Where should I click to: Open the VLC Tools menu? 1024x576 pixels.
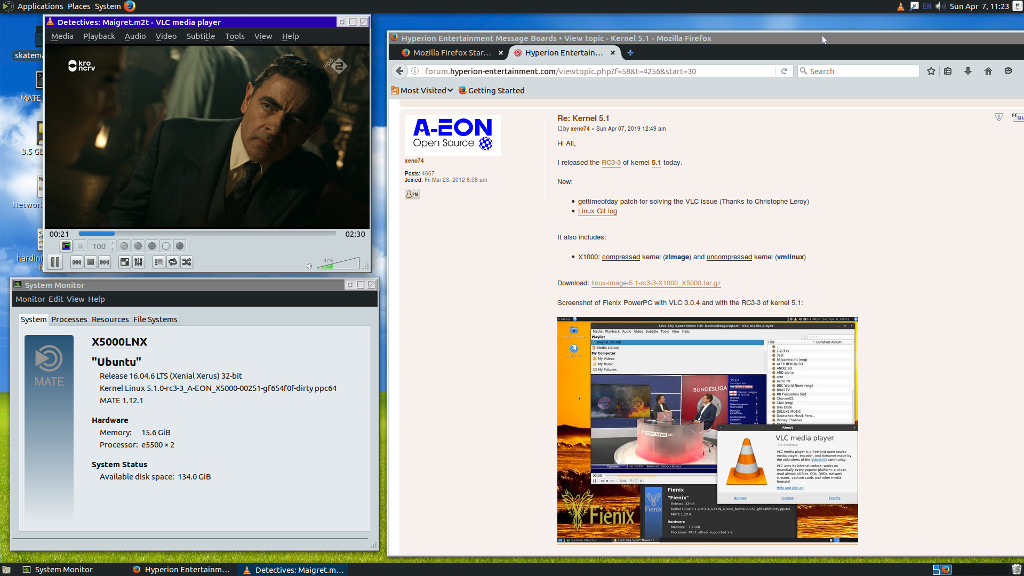[x=234, y=37]
